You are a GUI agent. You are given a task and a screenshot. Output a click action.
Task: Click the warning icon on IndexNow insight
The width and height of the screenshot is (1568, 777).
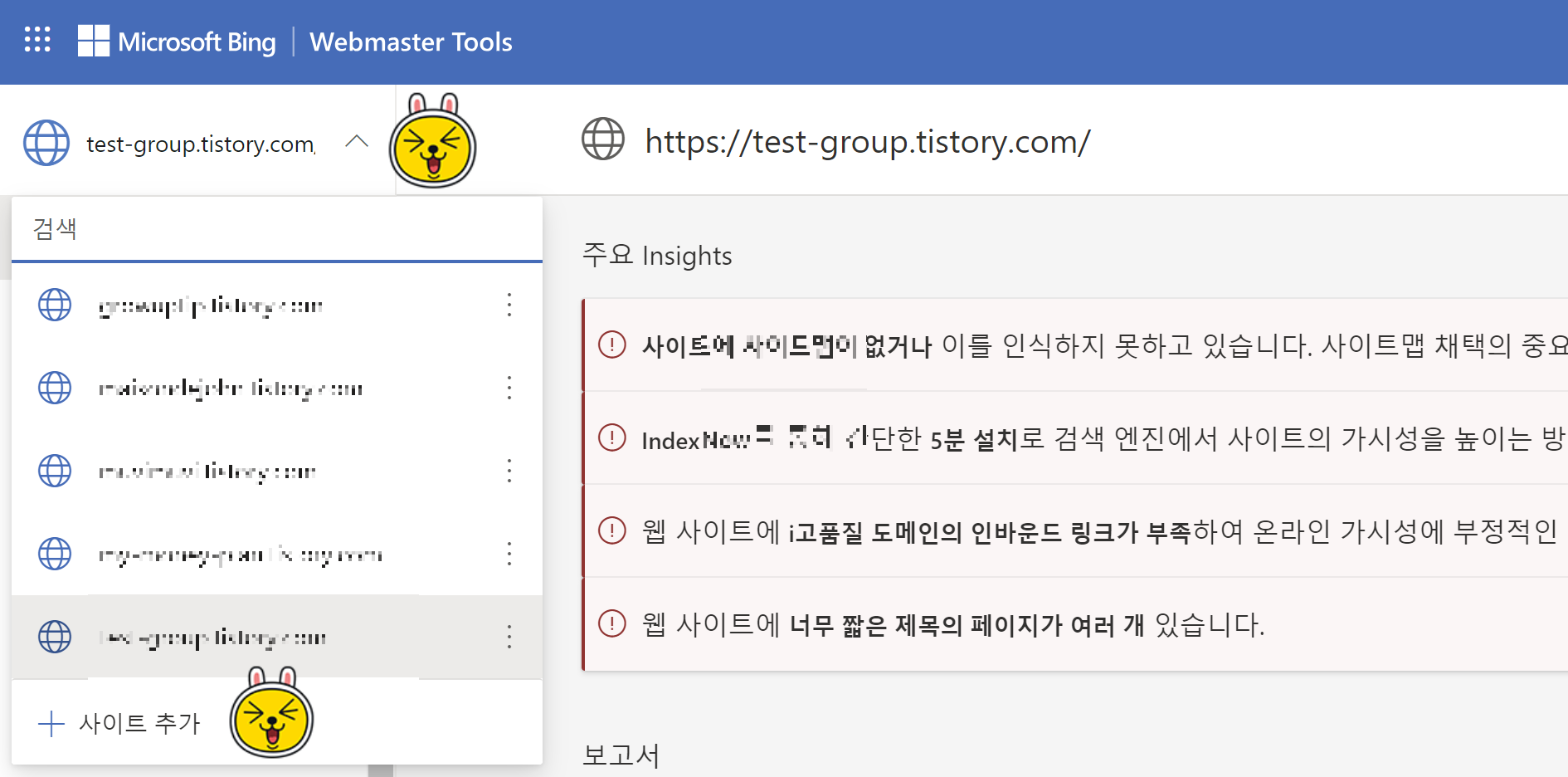click(612, 437)
